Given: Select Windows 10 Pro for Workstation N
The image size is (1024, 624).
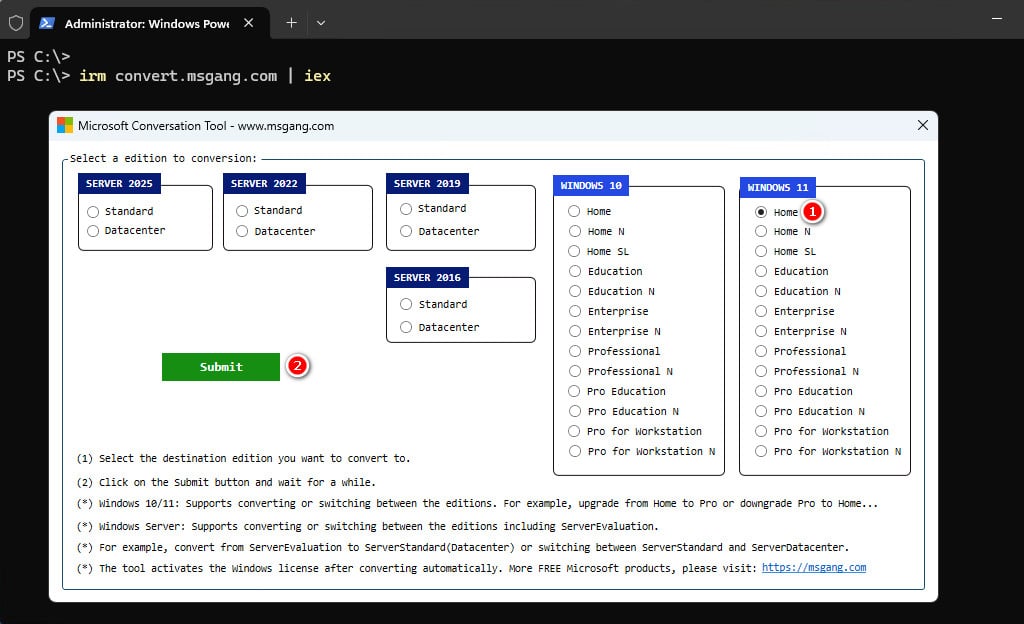Looking at the screenshot, I should (x=642, y=451).
